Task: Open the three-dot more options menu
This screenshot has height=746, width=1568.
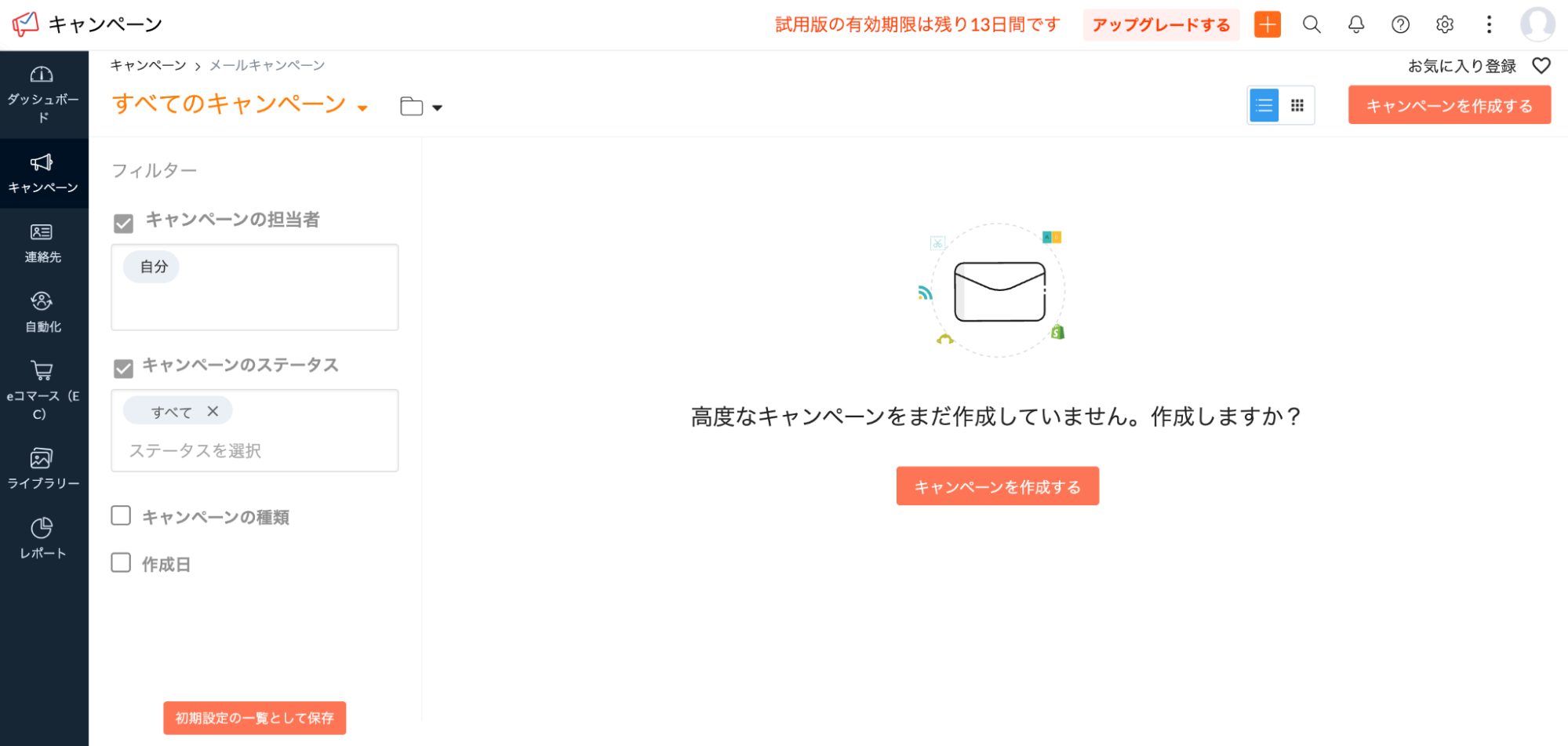Action: coord(1488,25)
